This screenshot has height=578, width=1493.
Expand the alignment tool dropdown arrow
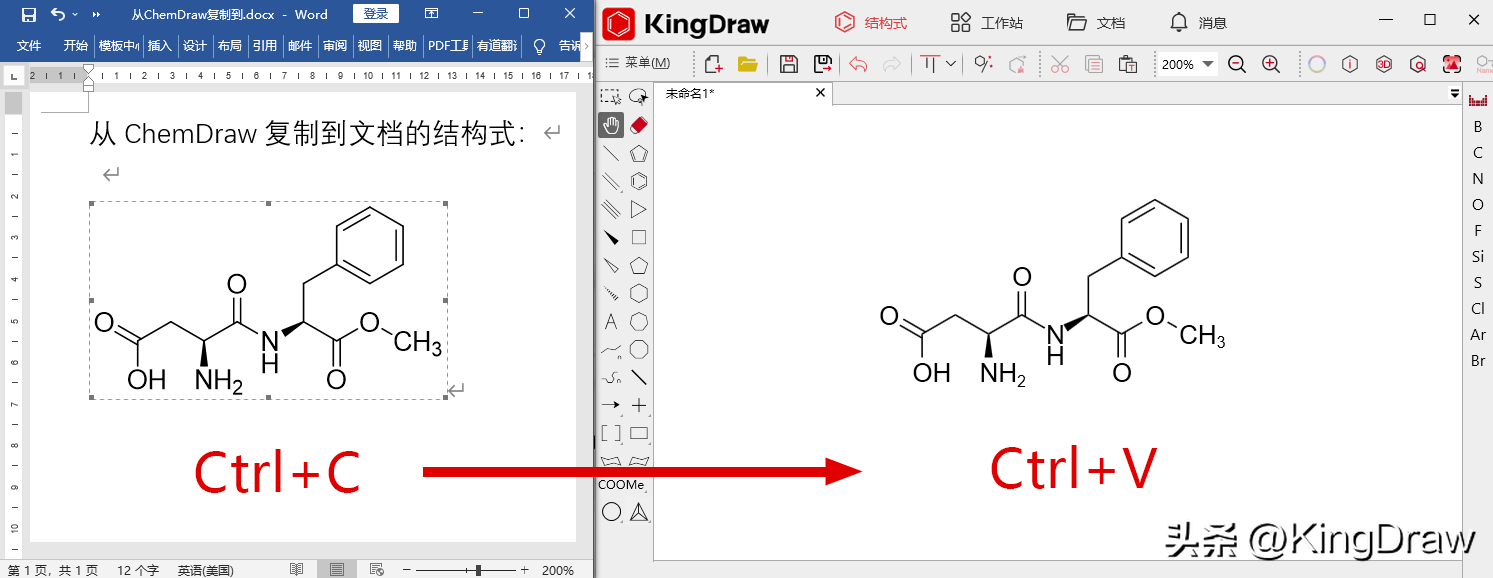[951, 64]
